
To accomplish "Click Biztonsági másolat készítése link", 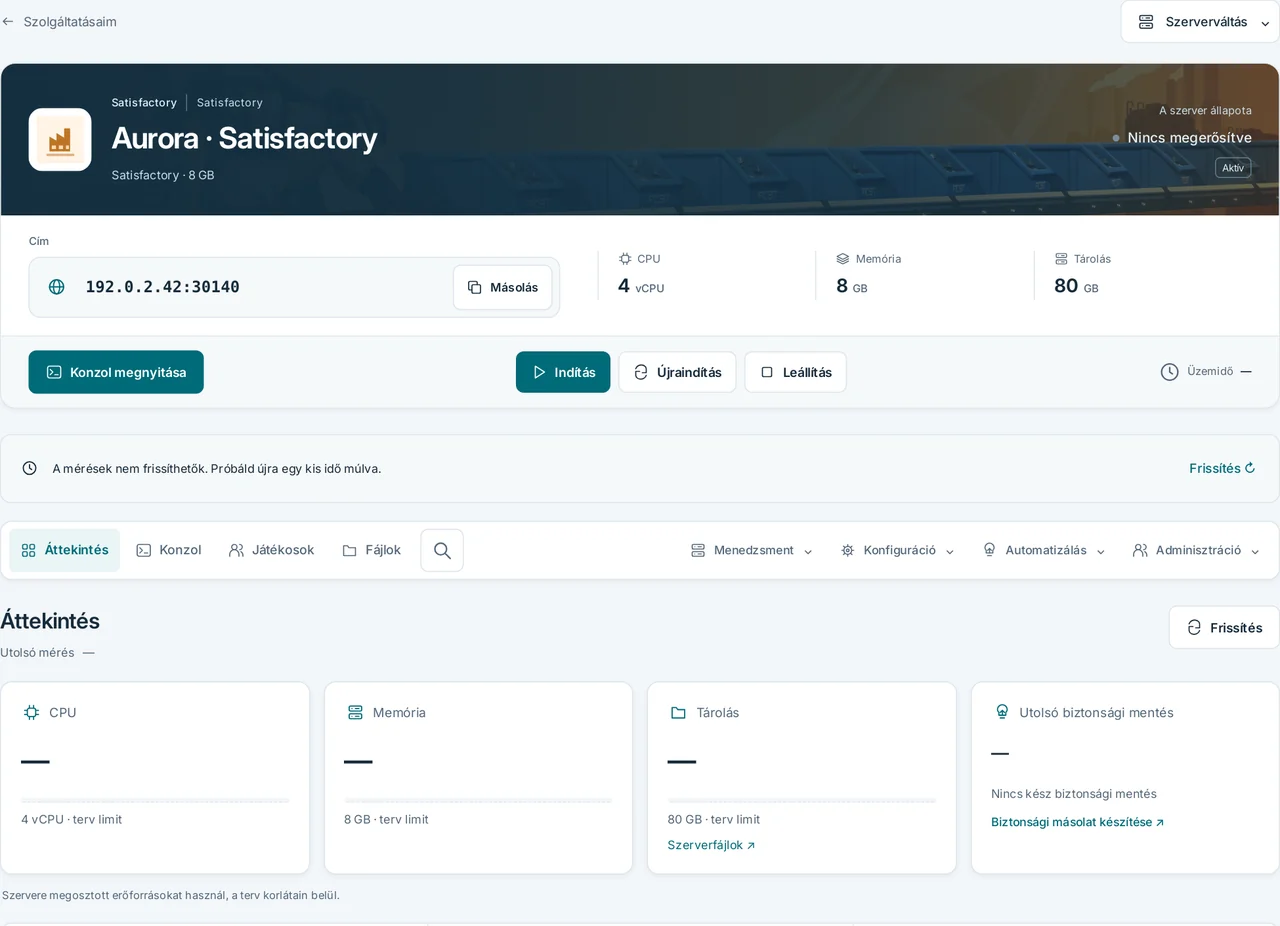I will pos(1078,822).
